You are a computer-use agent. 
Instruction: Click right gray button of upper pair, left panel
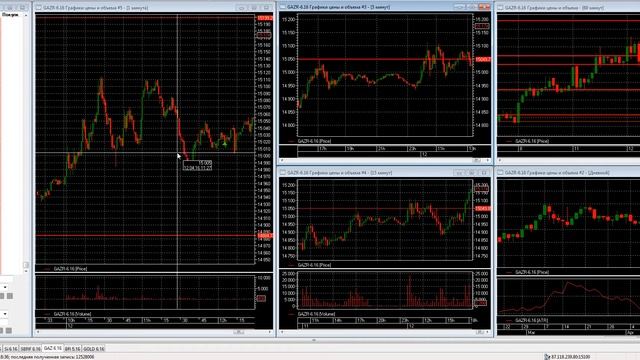click(10, 296)
